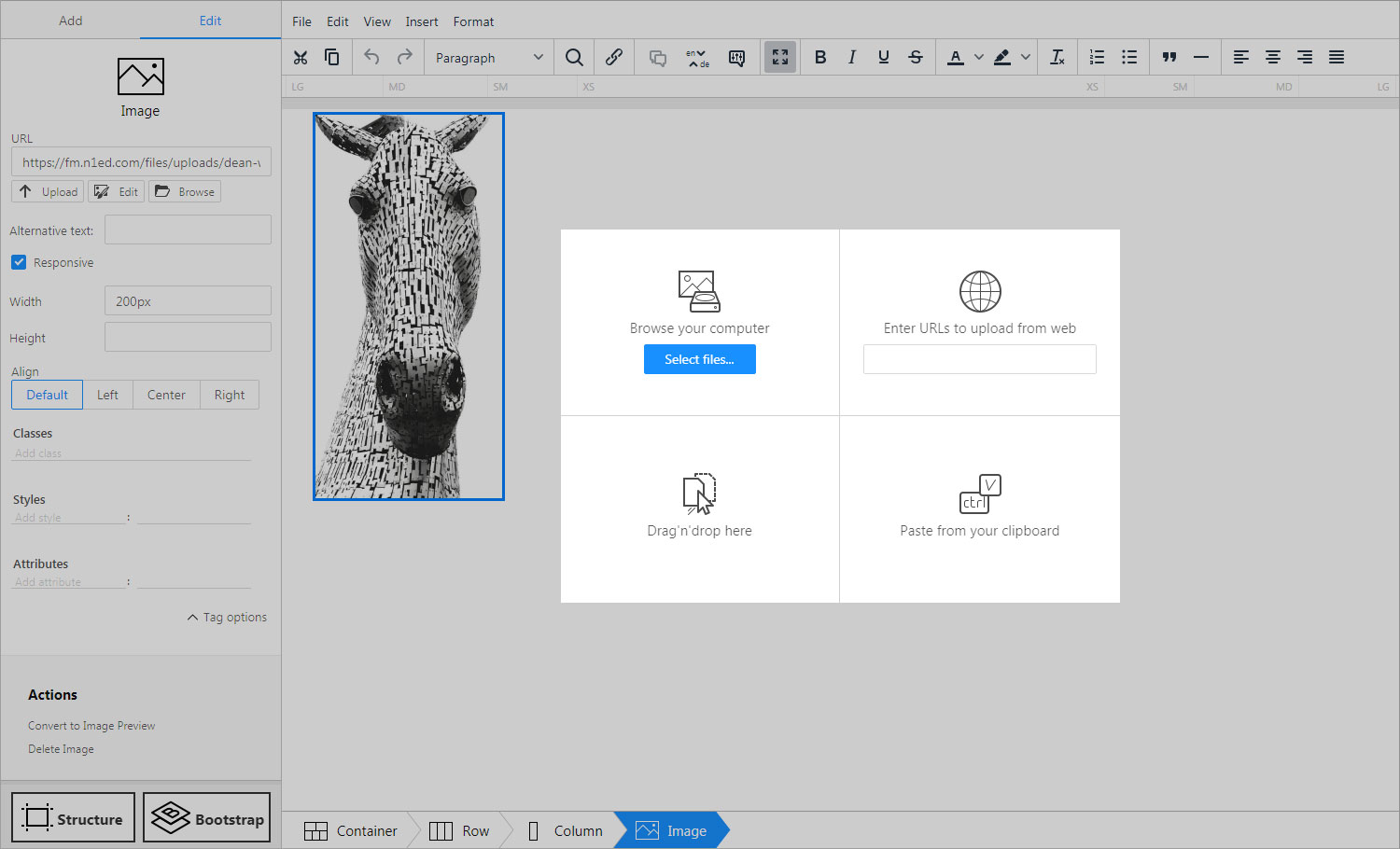Click the upload from web URL field
The width and height of the screenshot is (1400, 849).
(x=980, y=359)
